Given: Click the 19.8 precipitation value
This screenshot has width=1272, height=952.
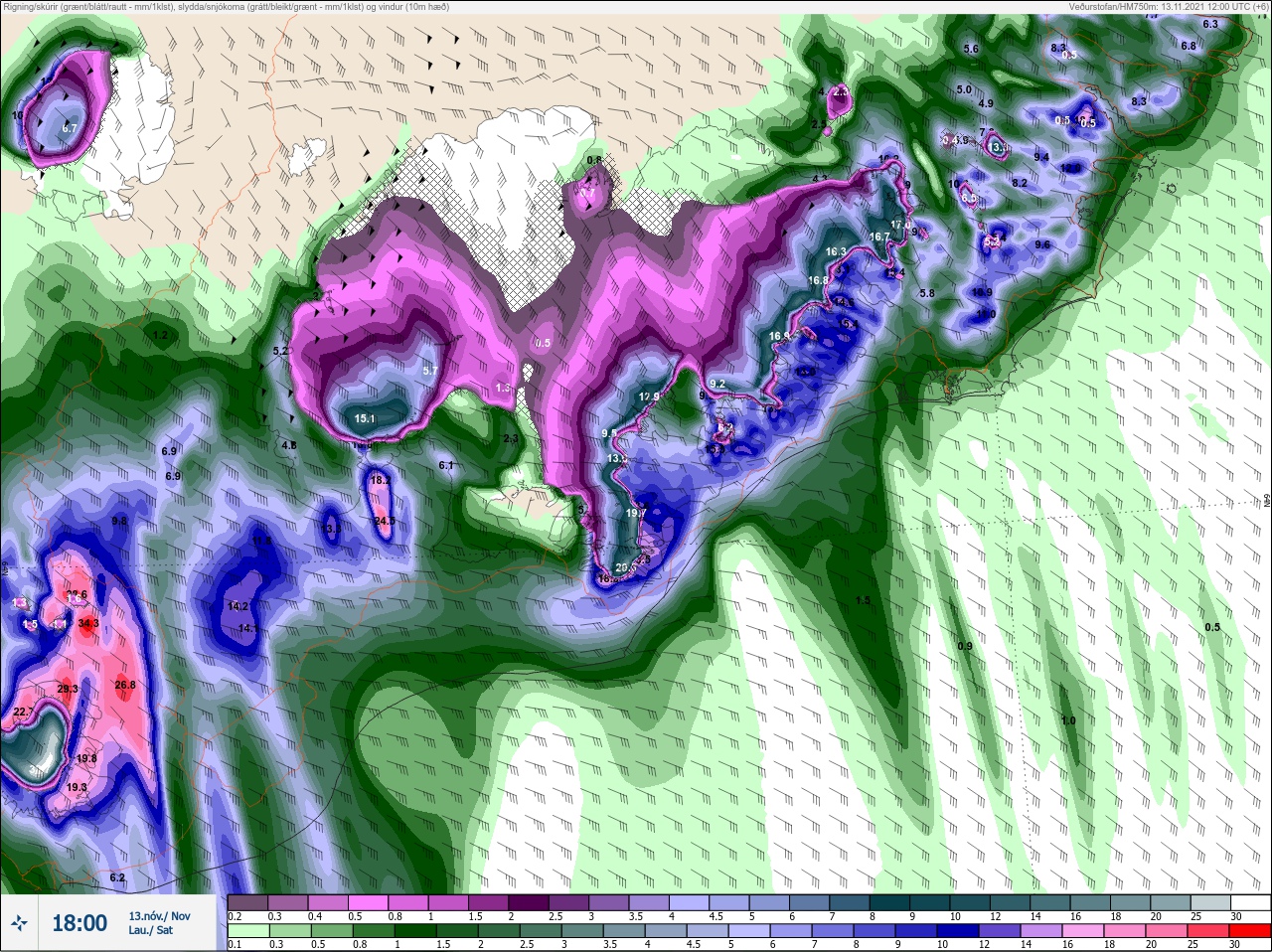Looking at the screenshot, I should pos(86,758).
